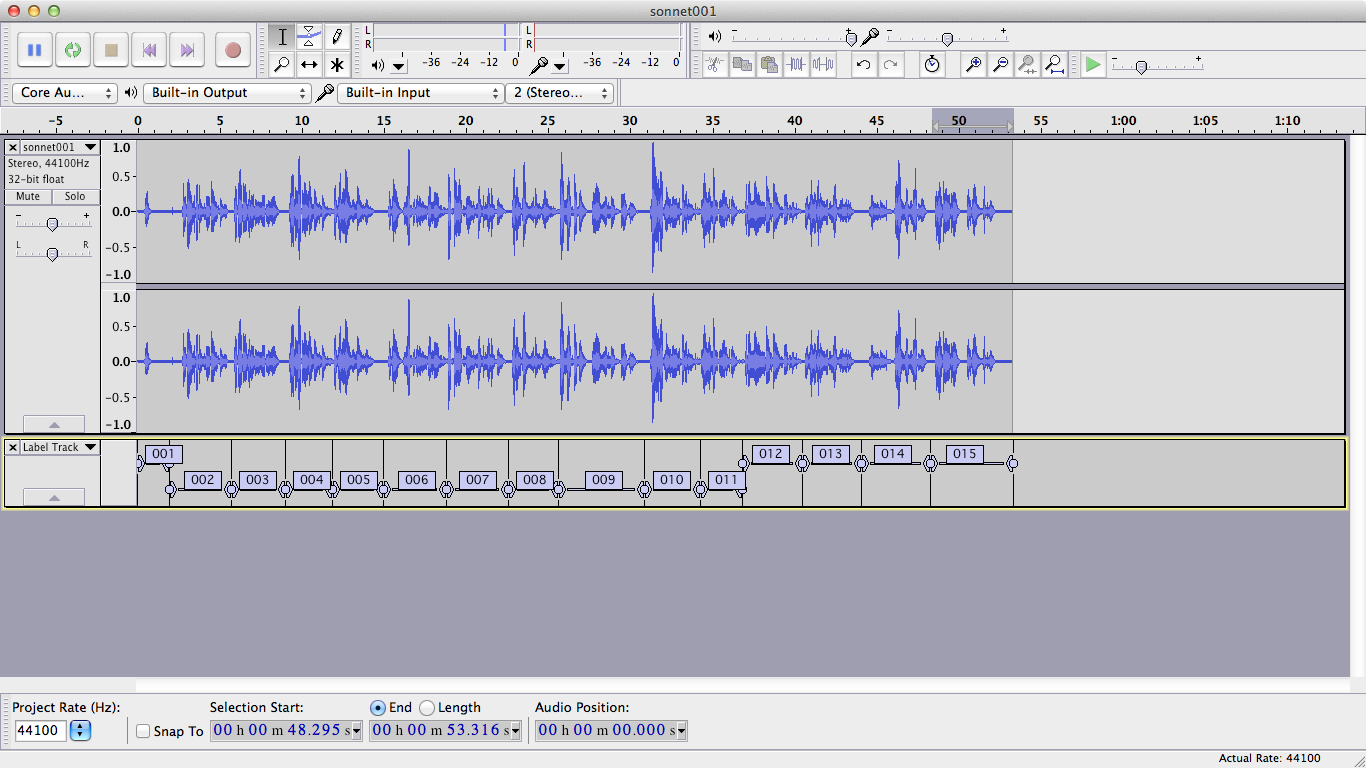Open the 2 (Stereo) channels dropdown
Screen dimensions: 1366x768
pos(559,92)
